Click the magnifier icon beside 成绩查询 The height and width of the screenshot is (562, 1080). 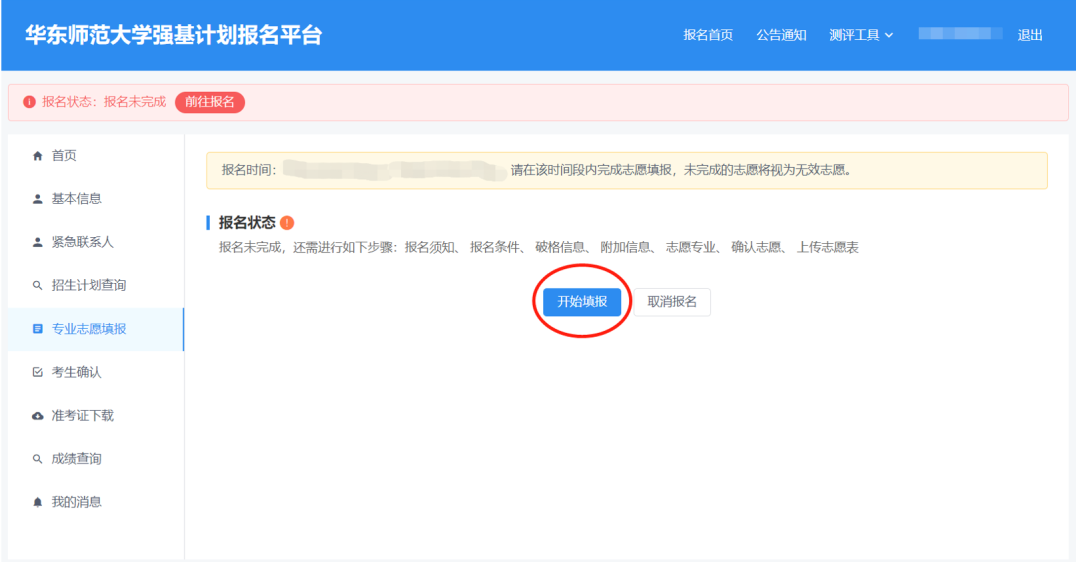pos(38,459)
